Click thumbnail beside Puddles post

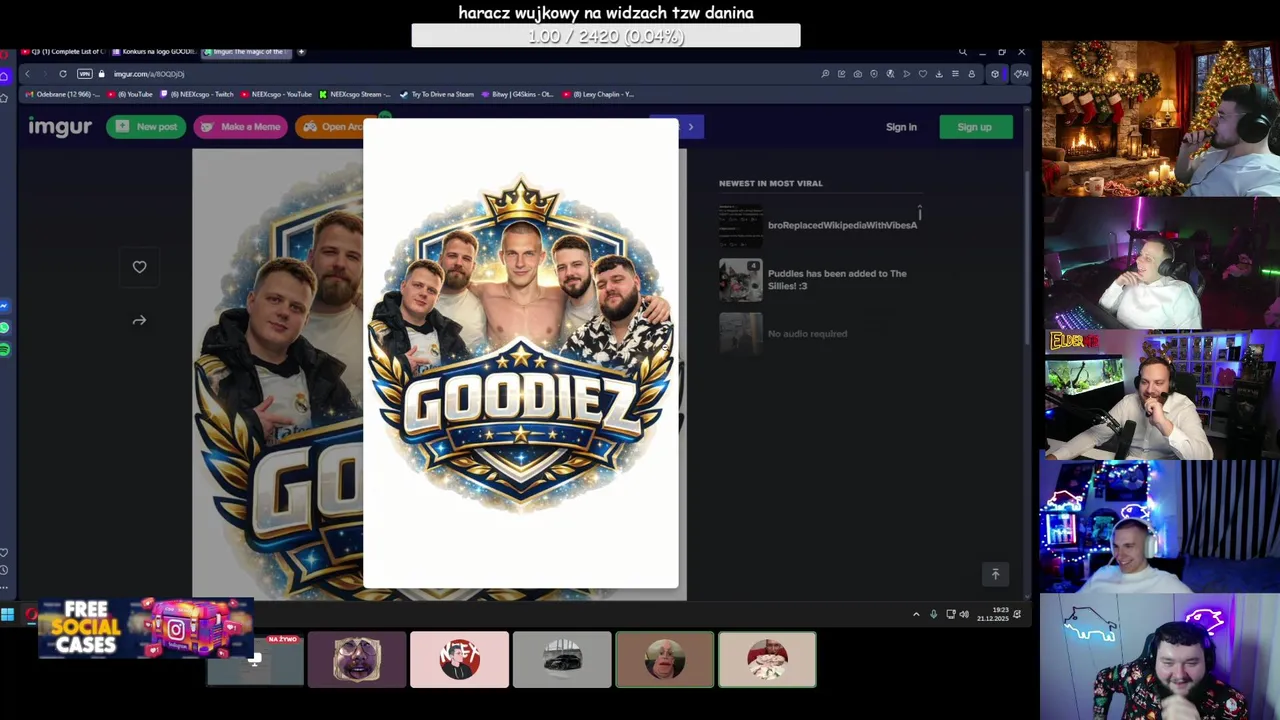(x=741, y=280)
